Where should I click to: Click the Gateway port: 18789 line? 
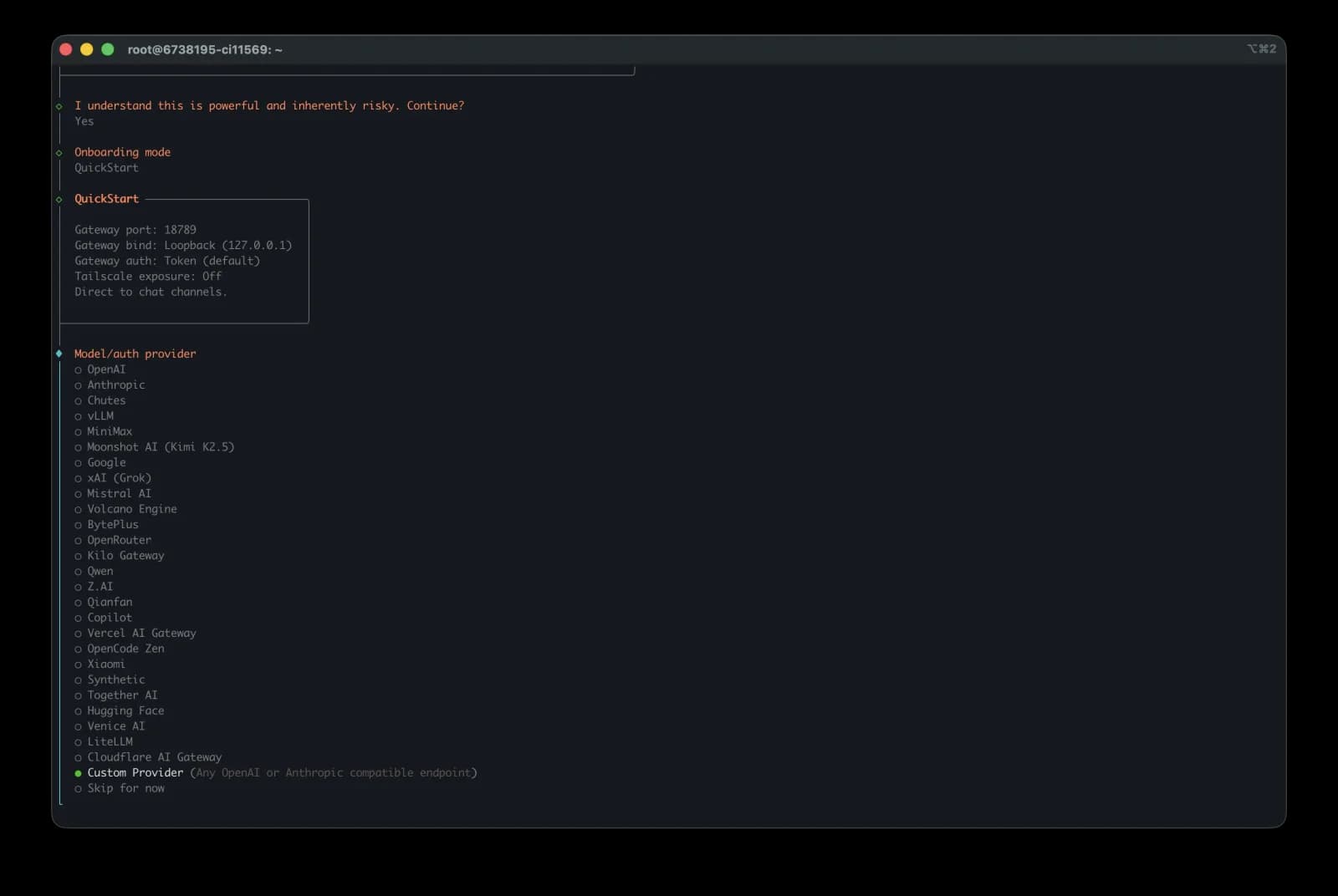click(135, 230)
